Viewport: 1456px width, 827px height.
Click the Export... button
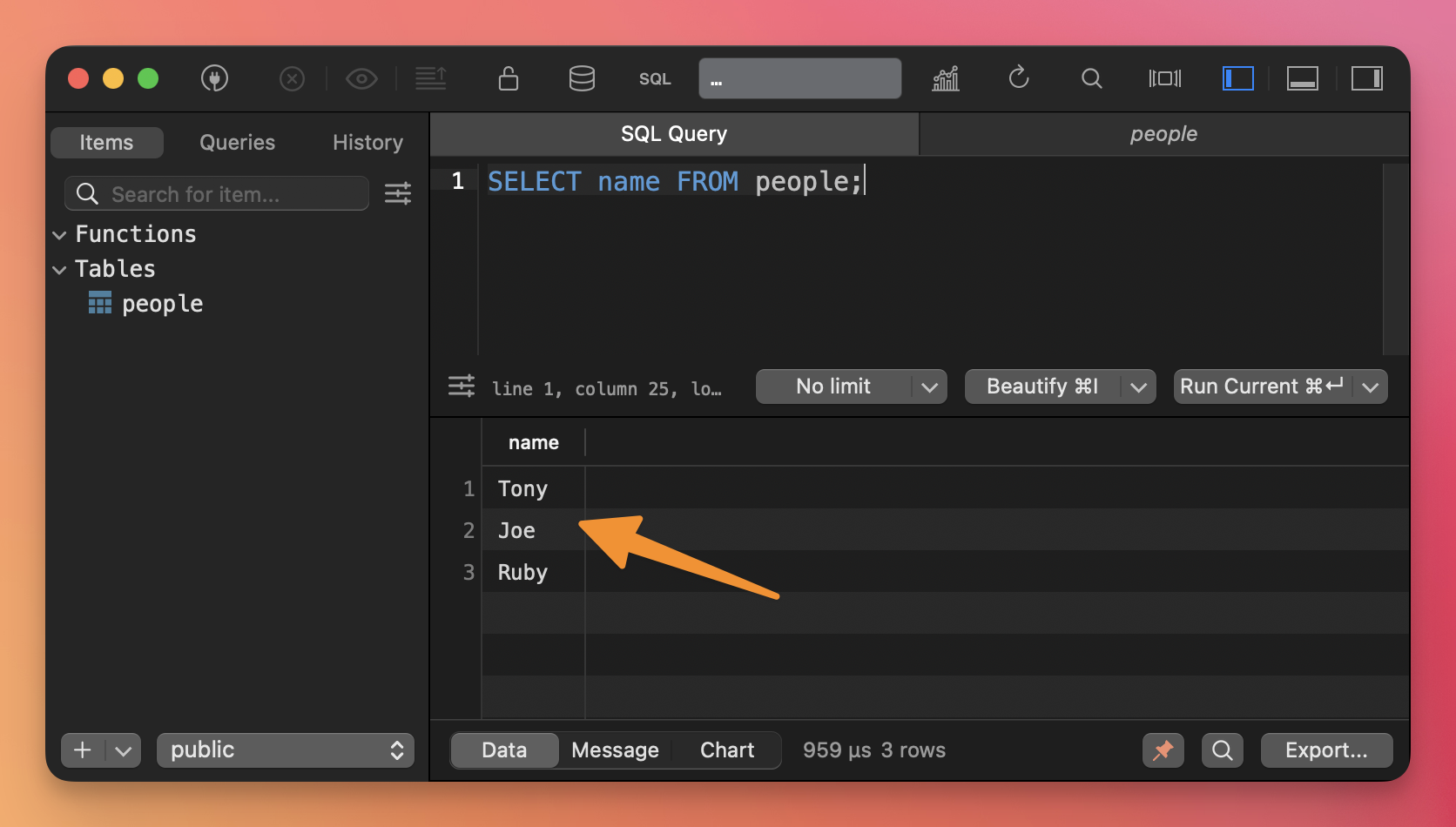coord(1326,750)
